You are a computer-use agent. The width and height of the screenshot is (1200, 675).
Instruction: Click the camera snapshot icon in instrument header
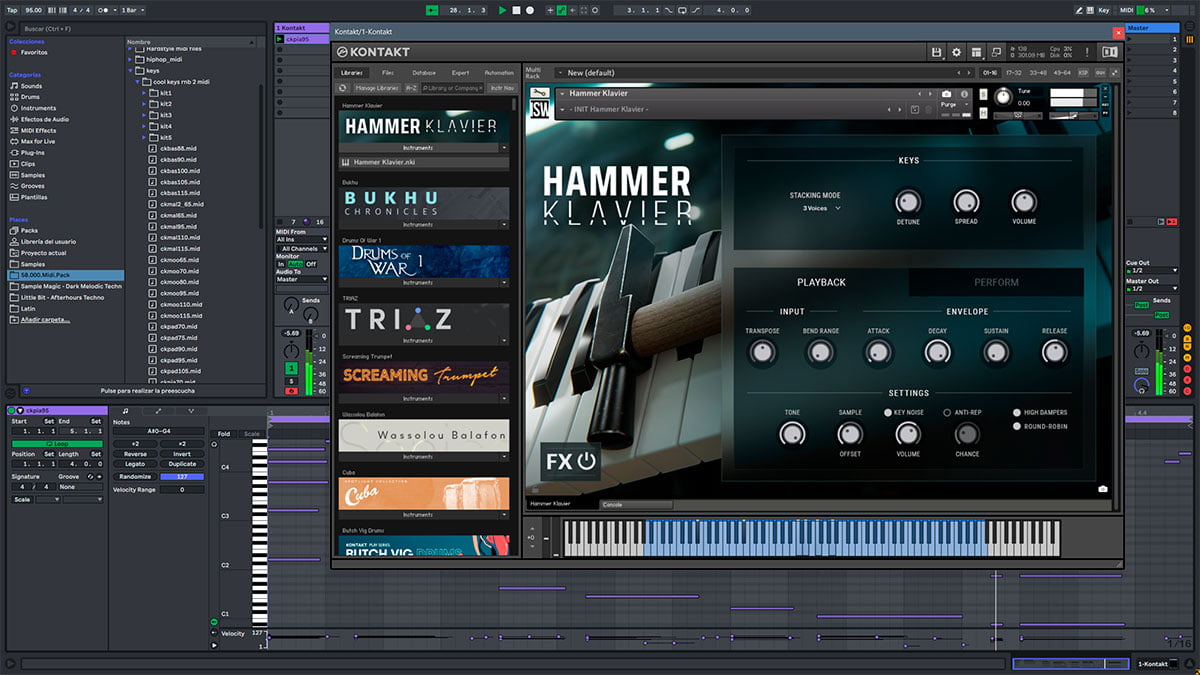pyautogui.click(x=947, y=94)
